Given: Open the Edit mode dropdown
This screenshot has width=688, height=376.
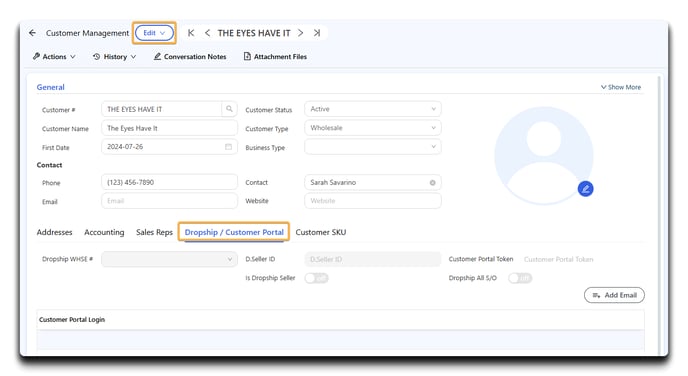Looking at the screenshot, I should tap(154, 33).
